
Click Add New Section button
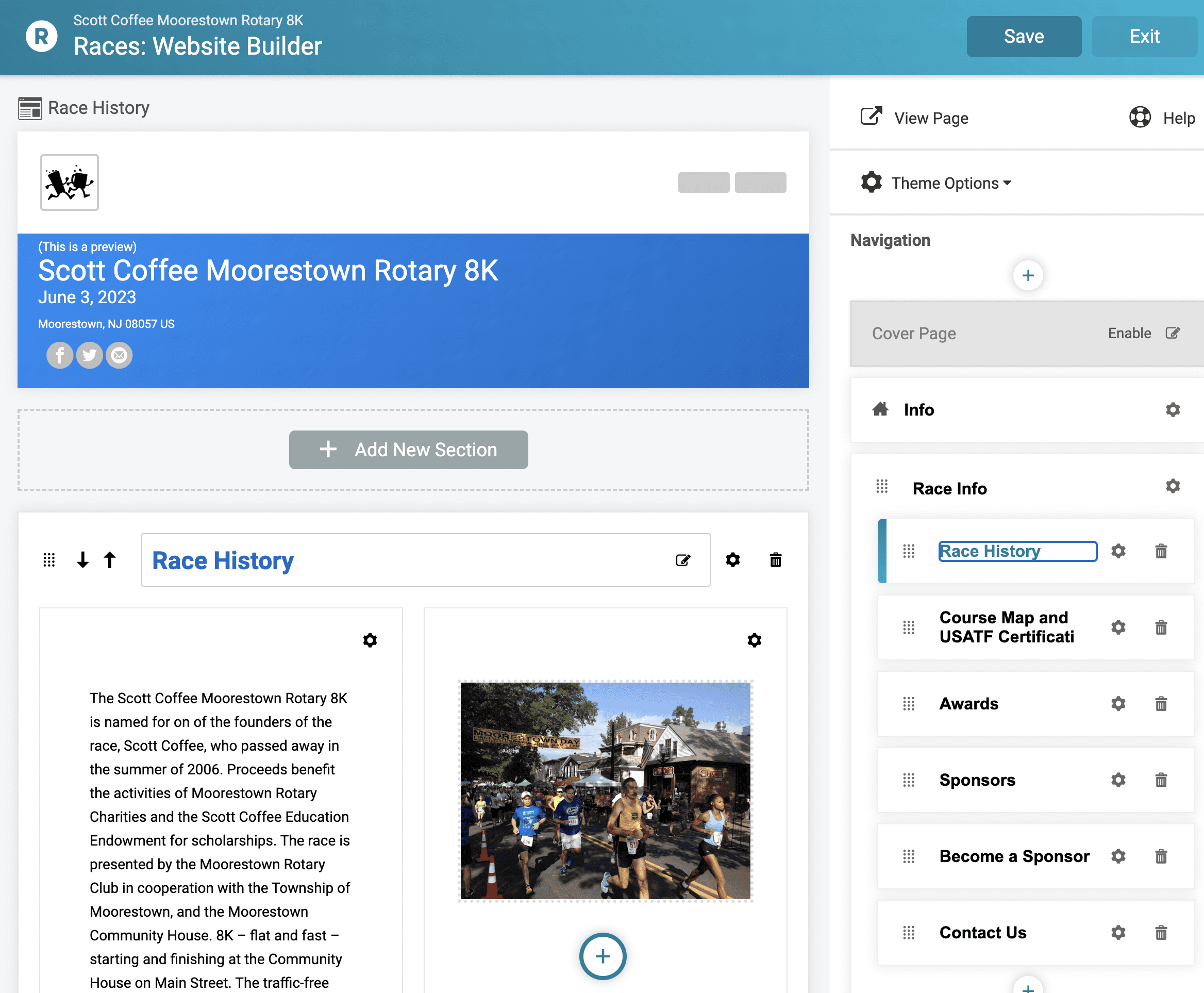[408, 450]
